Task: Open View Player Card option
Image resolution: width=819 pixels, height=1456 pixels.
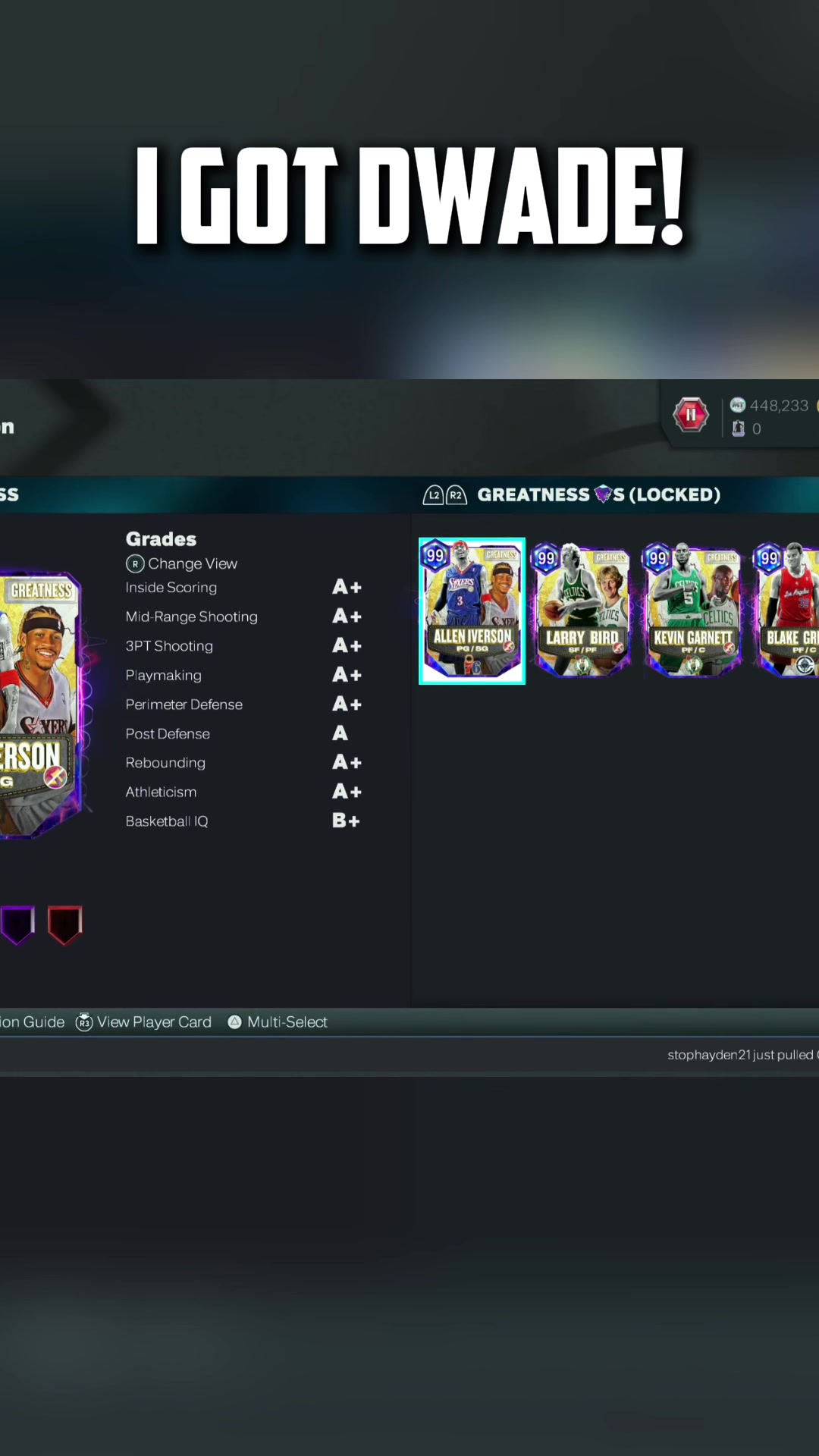Action: [x=143, y=1022]
